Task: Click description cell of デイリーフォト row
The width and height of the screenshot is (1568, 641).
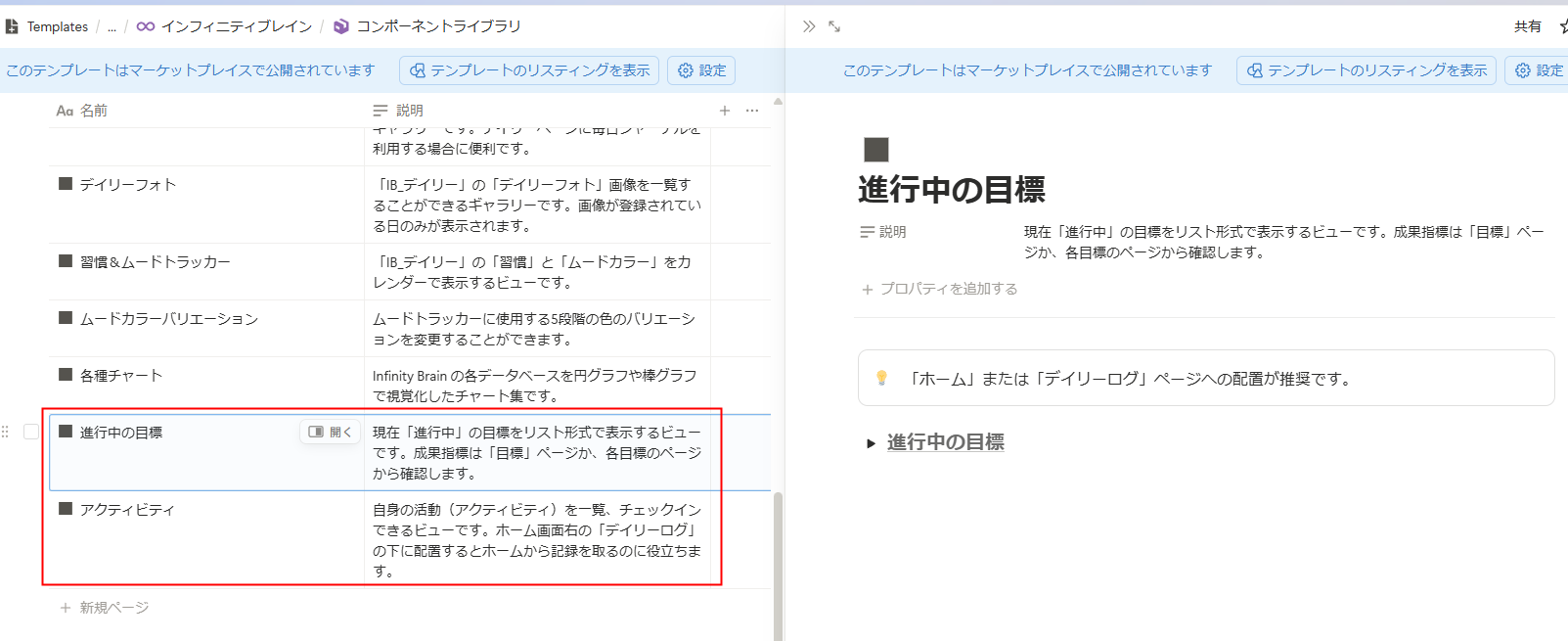Action: [x=537, y=205]
